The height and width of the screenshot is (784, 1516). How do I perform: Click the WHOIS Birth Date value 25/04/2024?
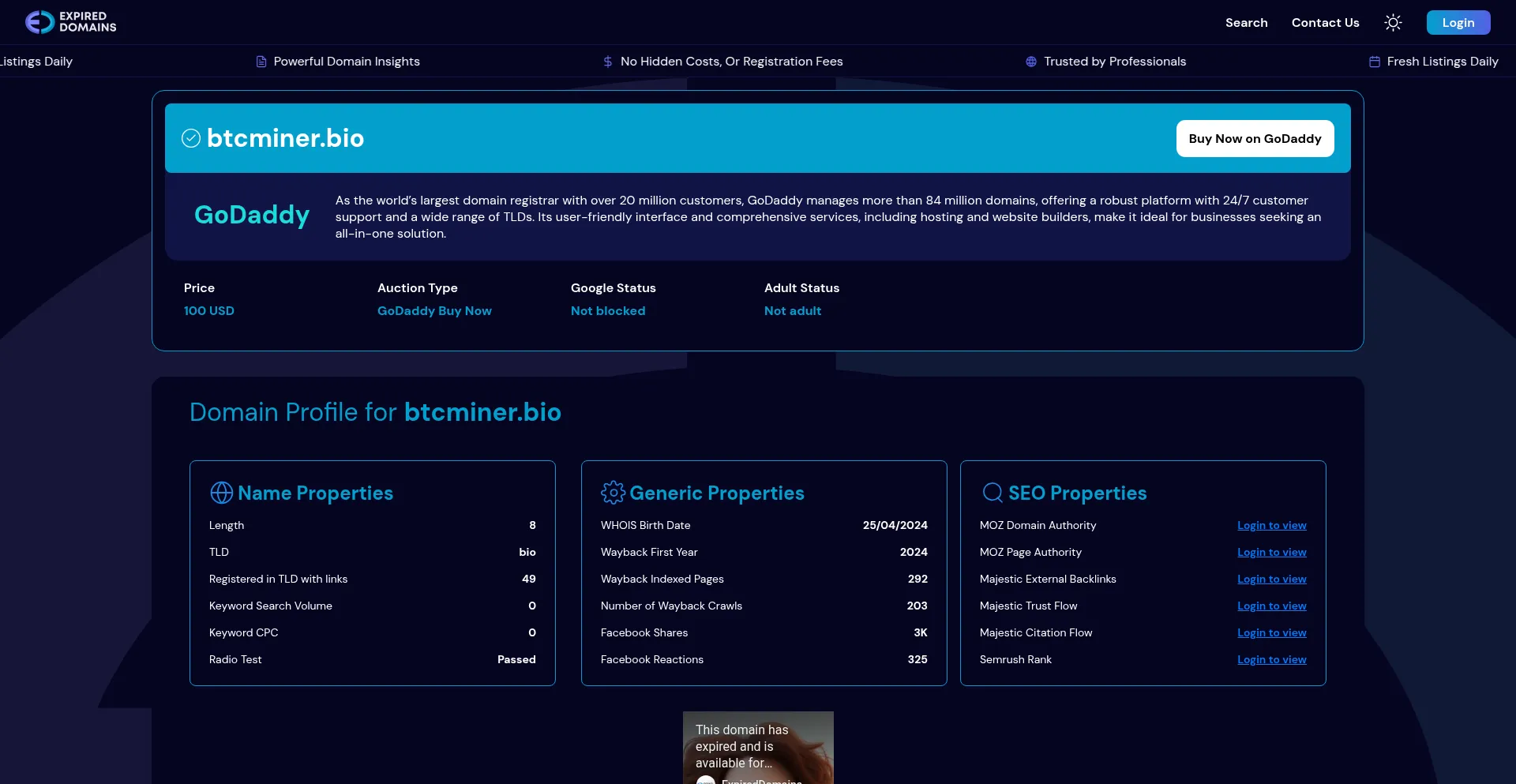point(895,526)
